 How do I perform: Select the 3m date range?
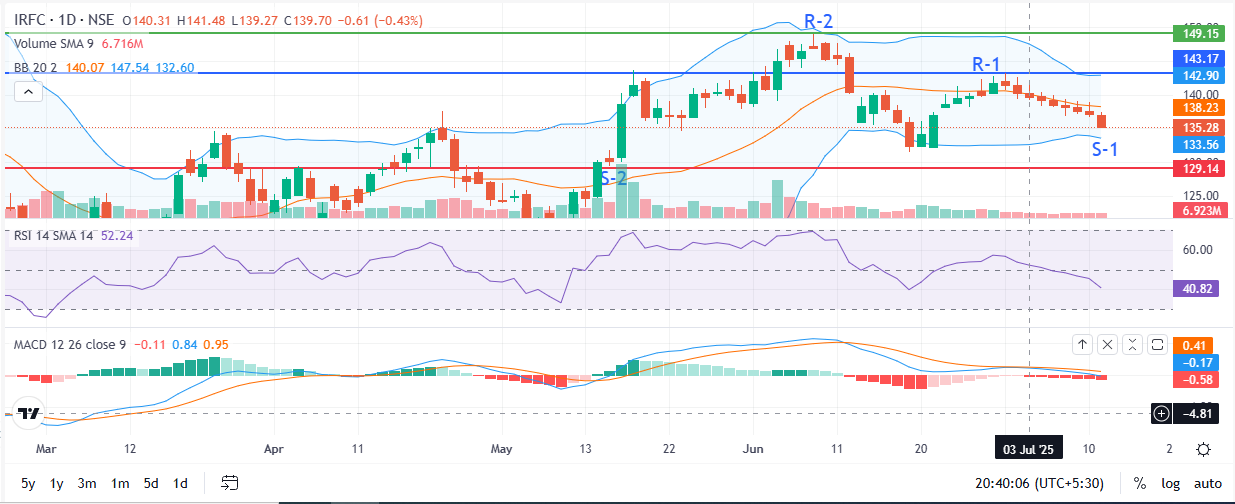pos(88,483)
